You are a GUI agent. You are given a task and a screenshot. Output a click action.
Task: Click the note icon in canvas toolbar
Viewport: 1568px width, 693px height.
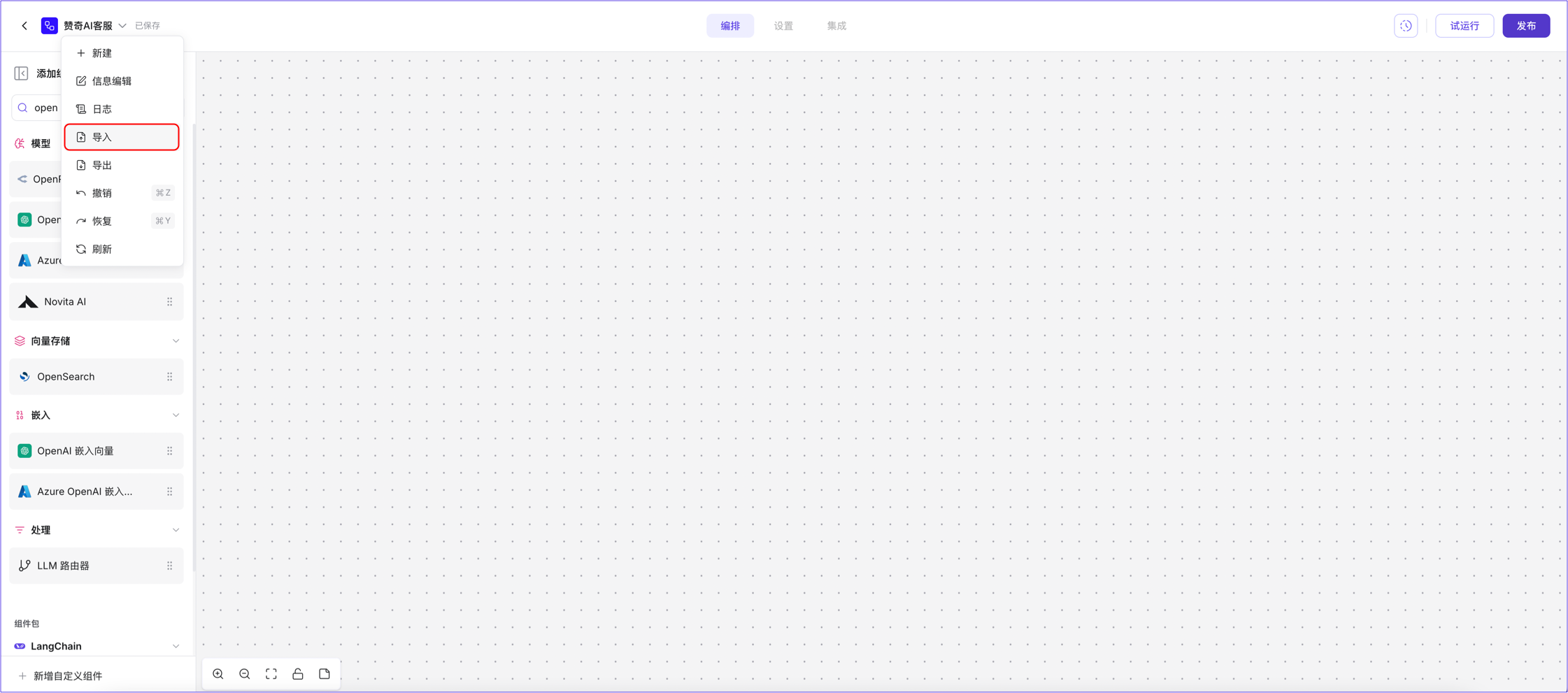click(x=325, y=674)
